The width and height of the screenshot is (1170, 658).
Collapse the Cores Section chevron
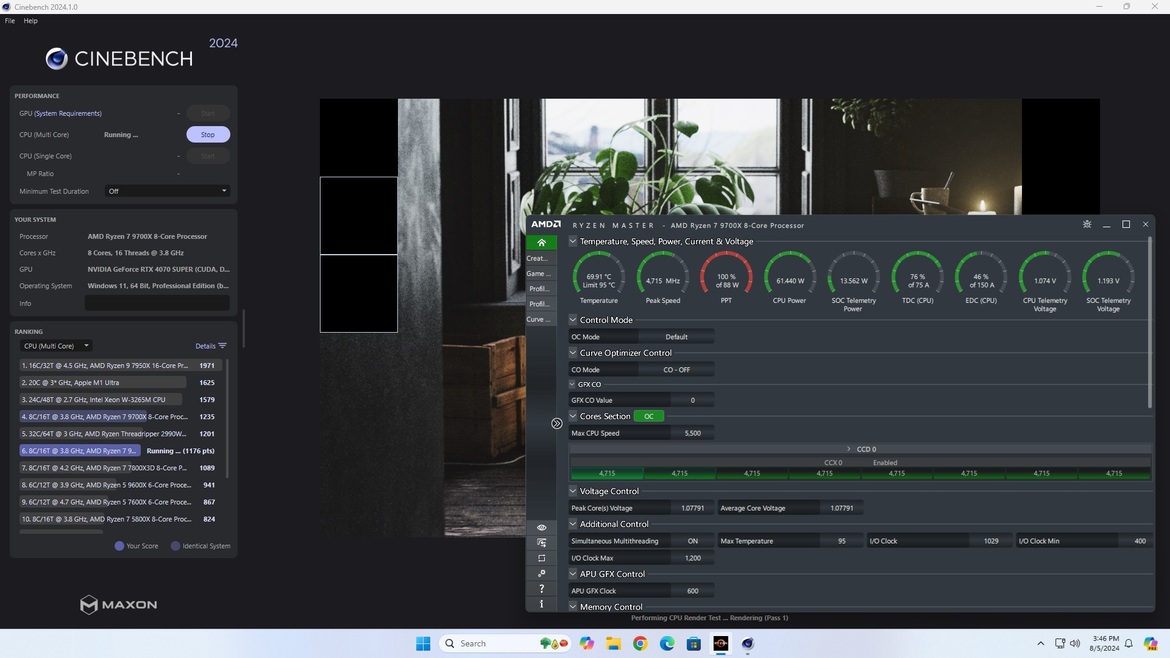[573, 416]
